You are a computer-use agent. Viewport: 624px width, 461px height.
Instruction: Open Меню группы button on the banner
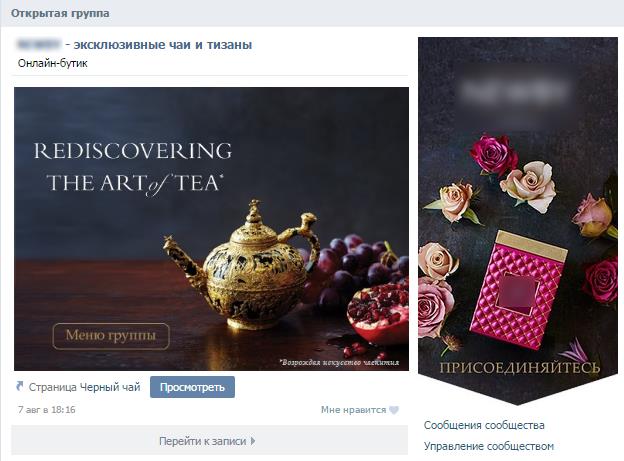point(111,336)
